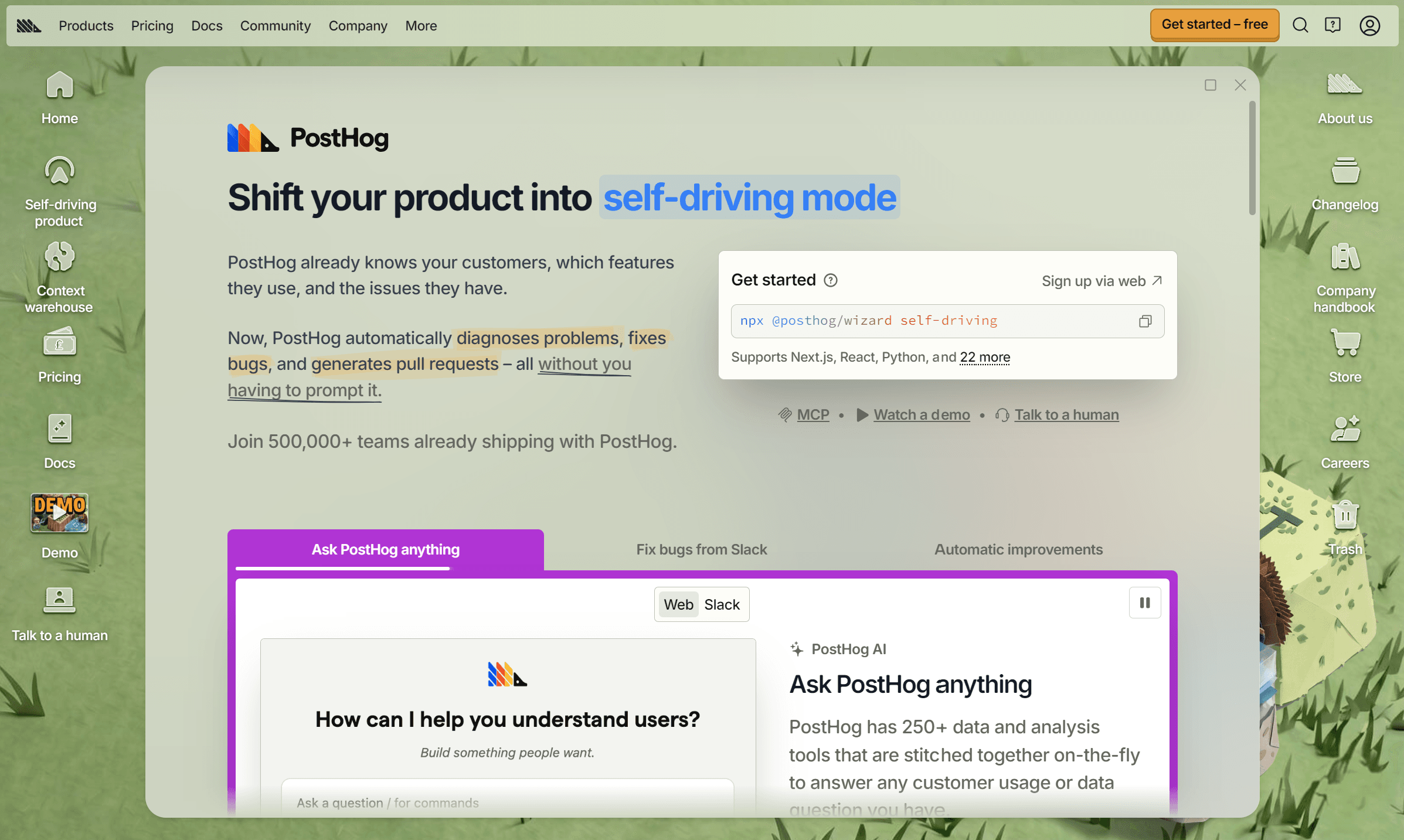This screenshot has width=1404, height=840.
Task: Open the Changelog desktop icon
Action: click(x=1345, y=183)
